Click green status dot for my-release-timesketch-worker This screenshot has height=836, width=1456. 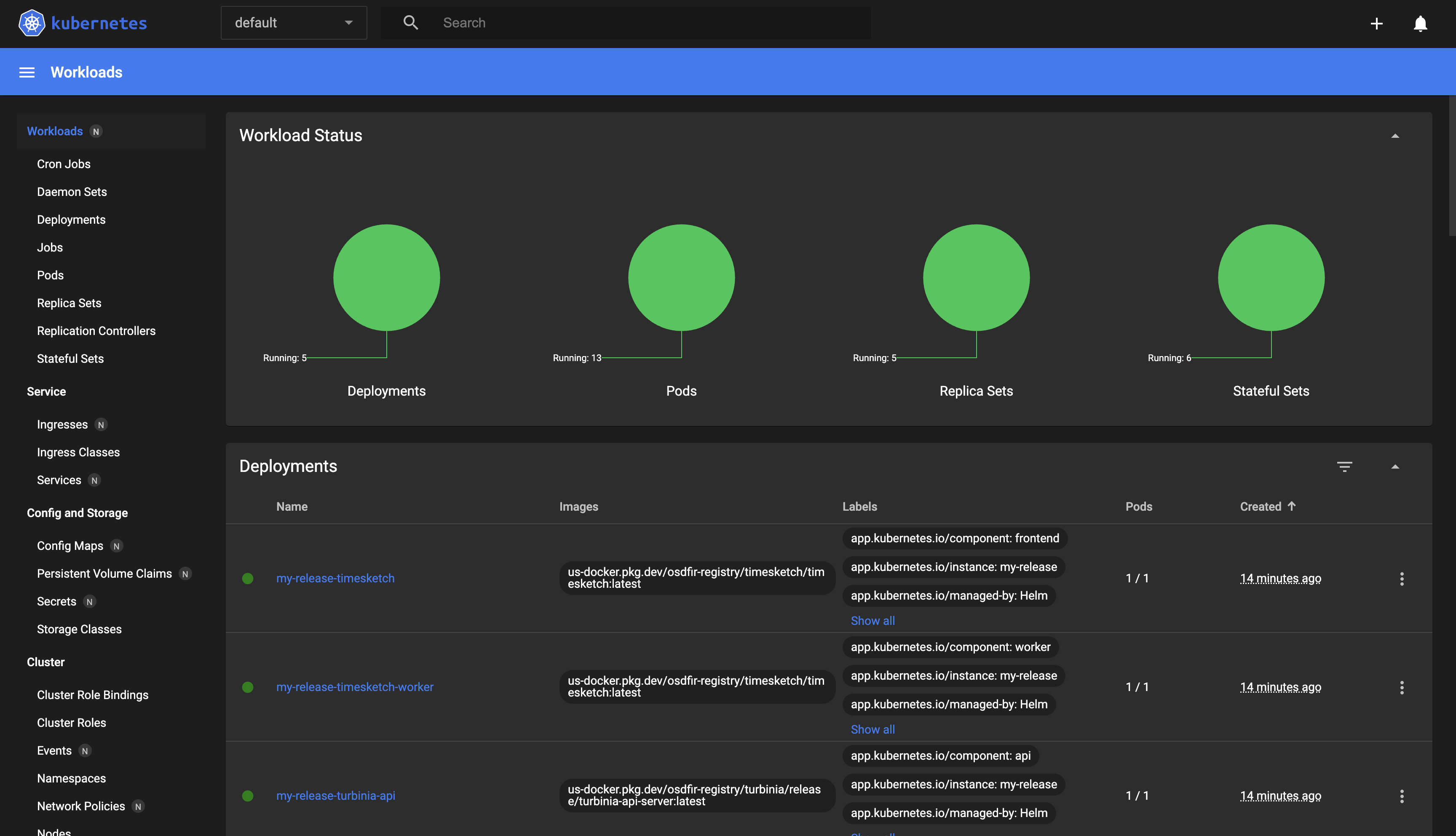tap(248, 687)
